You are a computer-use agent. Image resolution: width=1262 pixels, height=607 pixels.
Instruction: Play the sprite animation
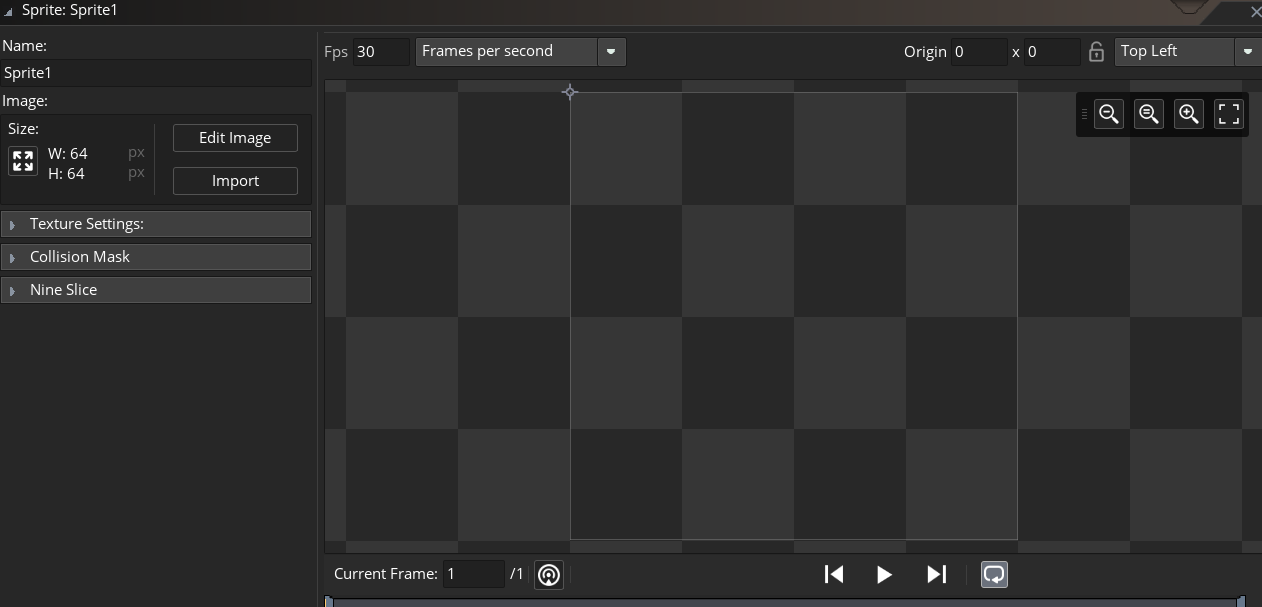(x=884, y=574)
